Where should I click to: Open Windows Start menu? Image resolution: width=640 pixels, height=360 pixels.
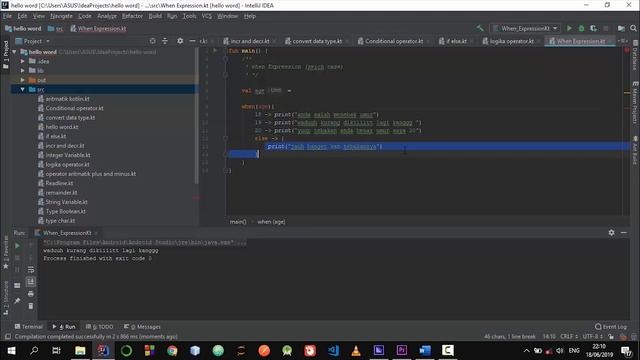coord(11,351)
